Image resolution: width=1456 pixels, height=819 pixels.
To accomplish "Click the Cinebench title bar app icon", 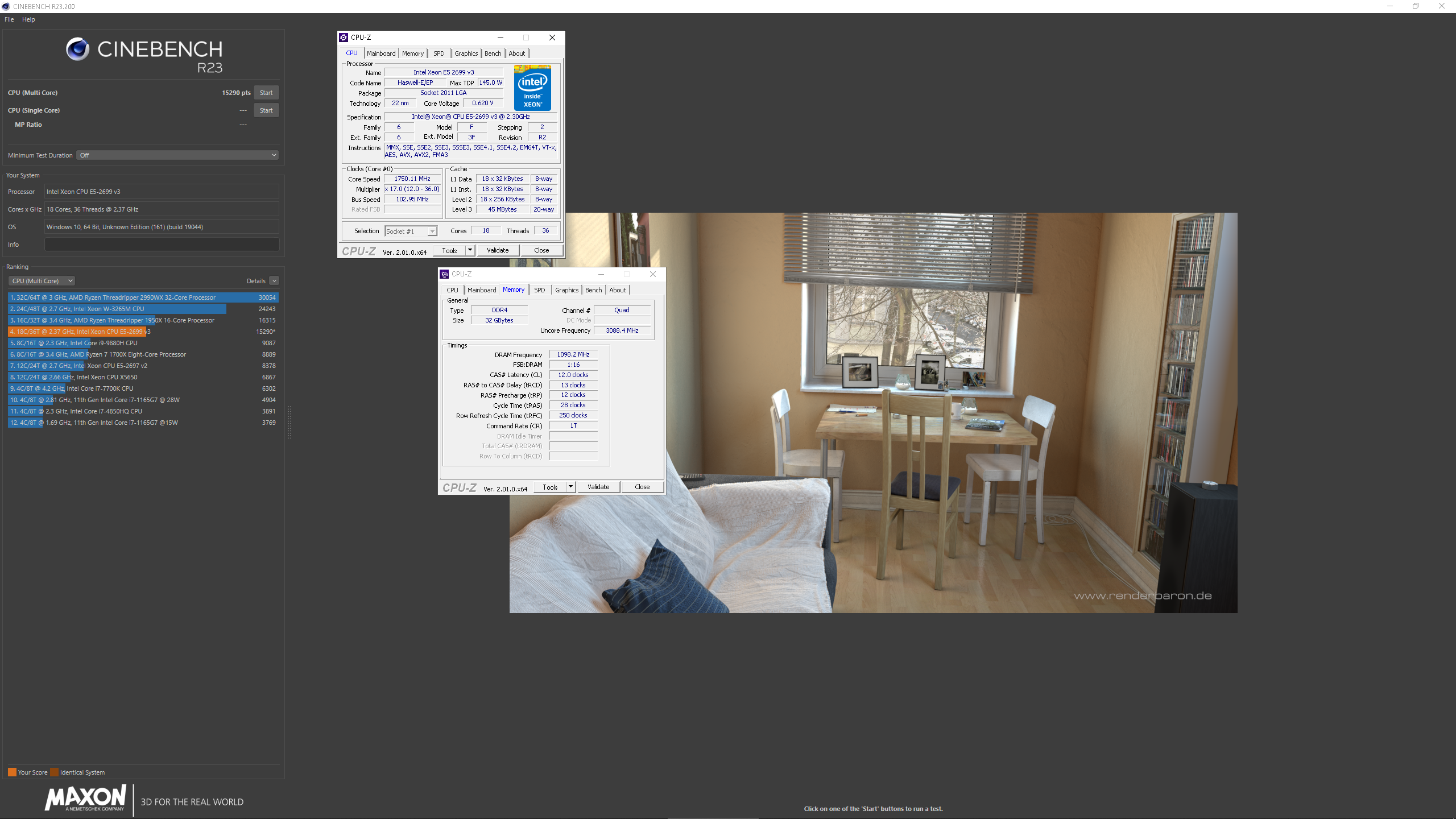I will click(x=6, y=6).
